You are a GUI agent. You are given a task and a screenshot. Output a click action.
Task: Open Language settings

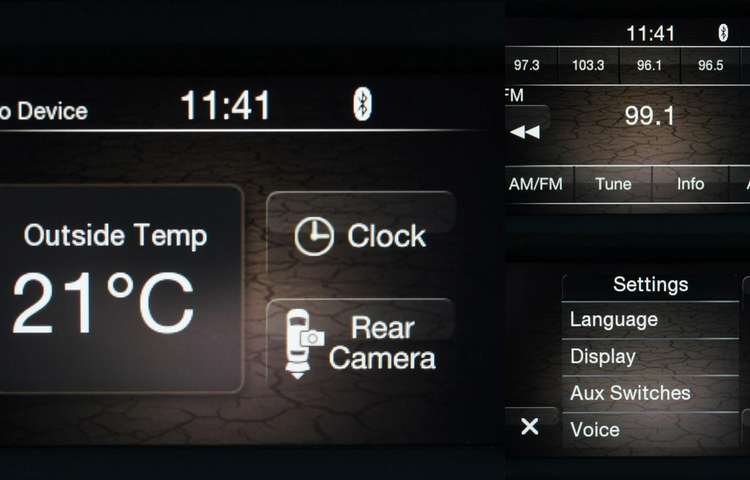pyautogui.click(x=651, y=320)
